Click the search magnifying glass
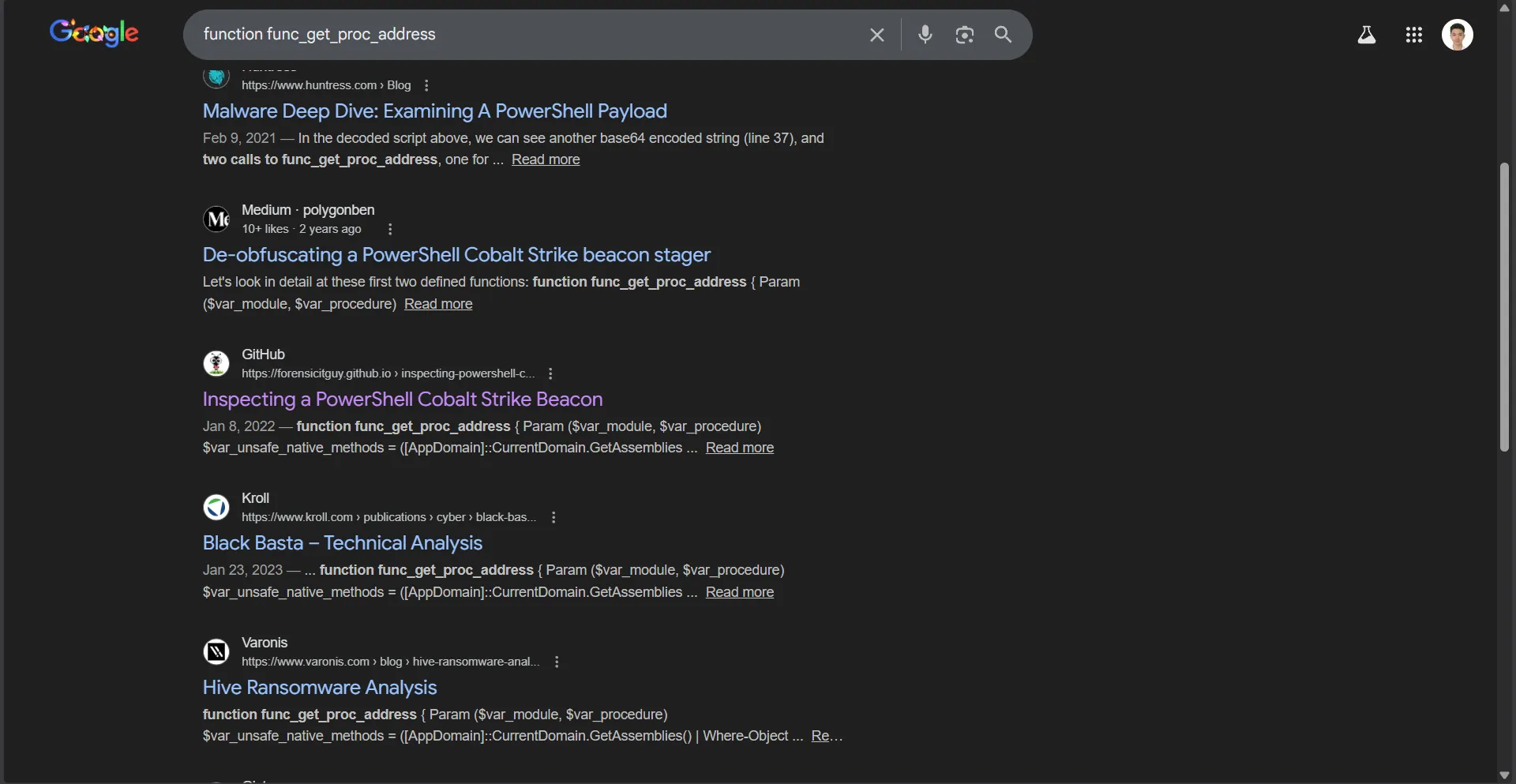Screen dimensions: 1516x784 (1004, 35)
